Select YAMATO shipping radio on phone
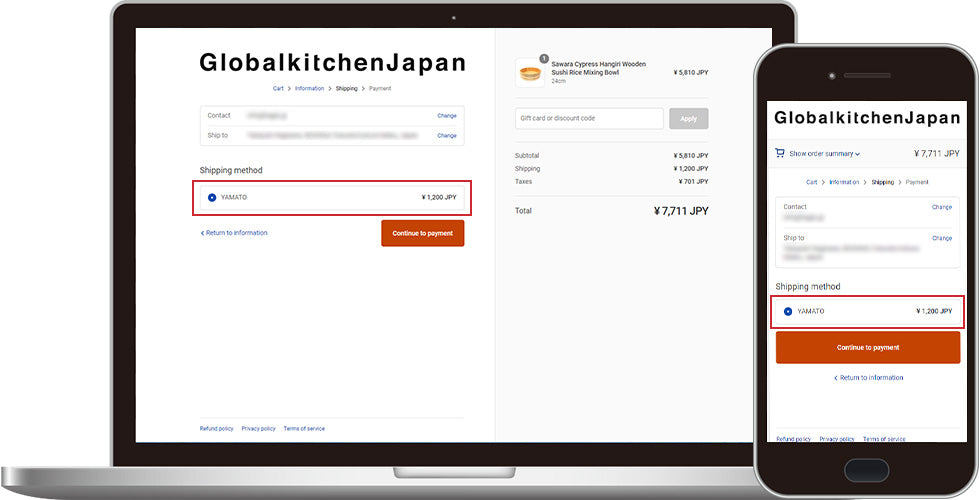The height and width of the screenshot is (500, 980). point(788,311)
